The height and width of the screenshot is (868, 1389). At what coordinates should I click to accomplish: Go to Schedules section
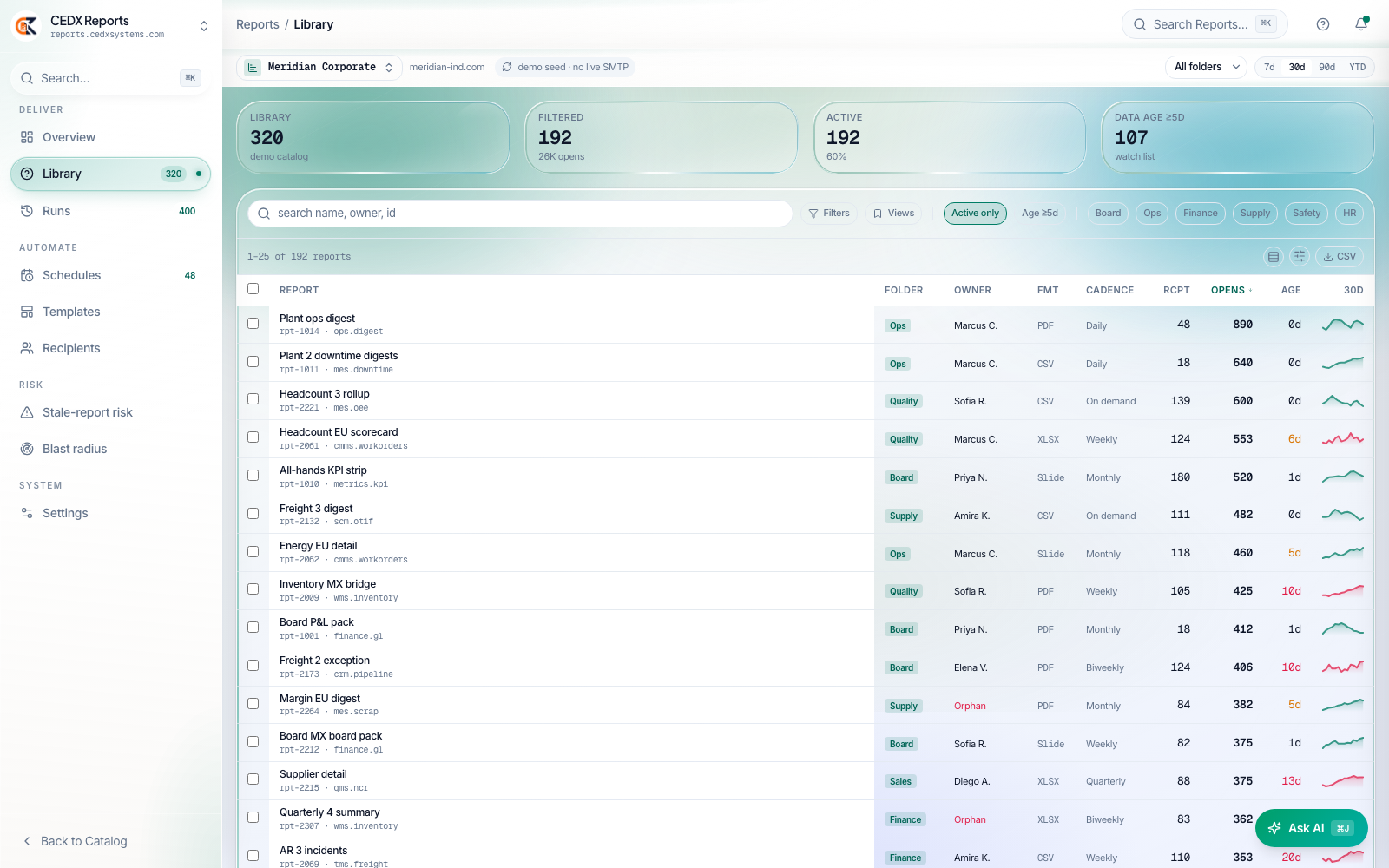[110, 275]
